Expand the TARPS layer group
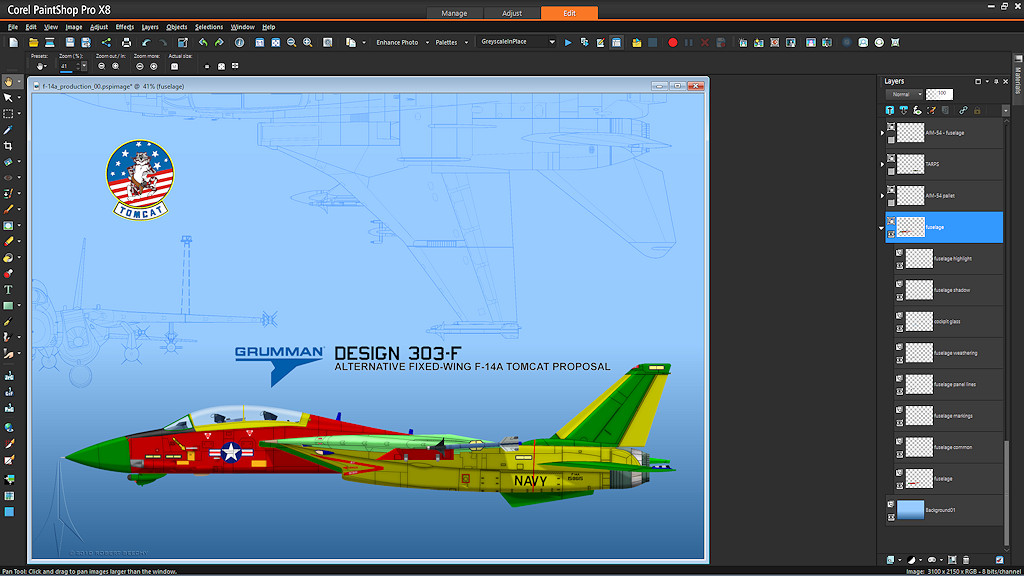 point(882,165)
